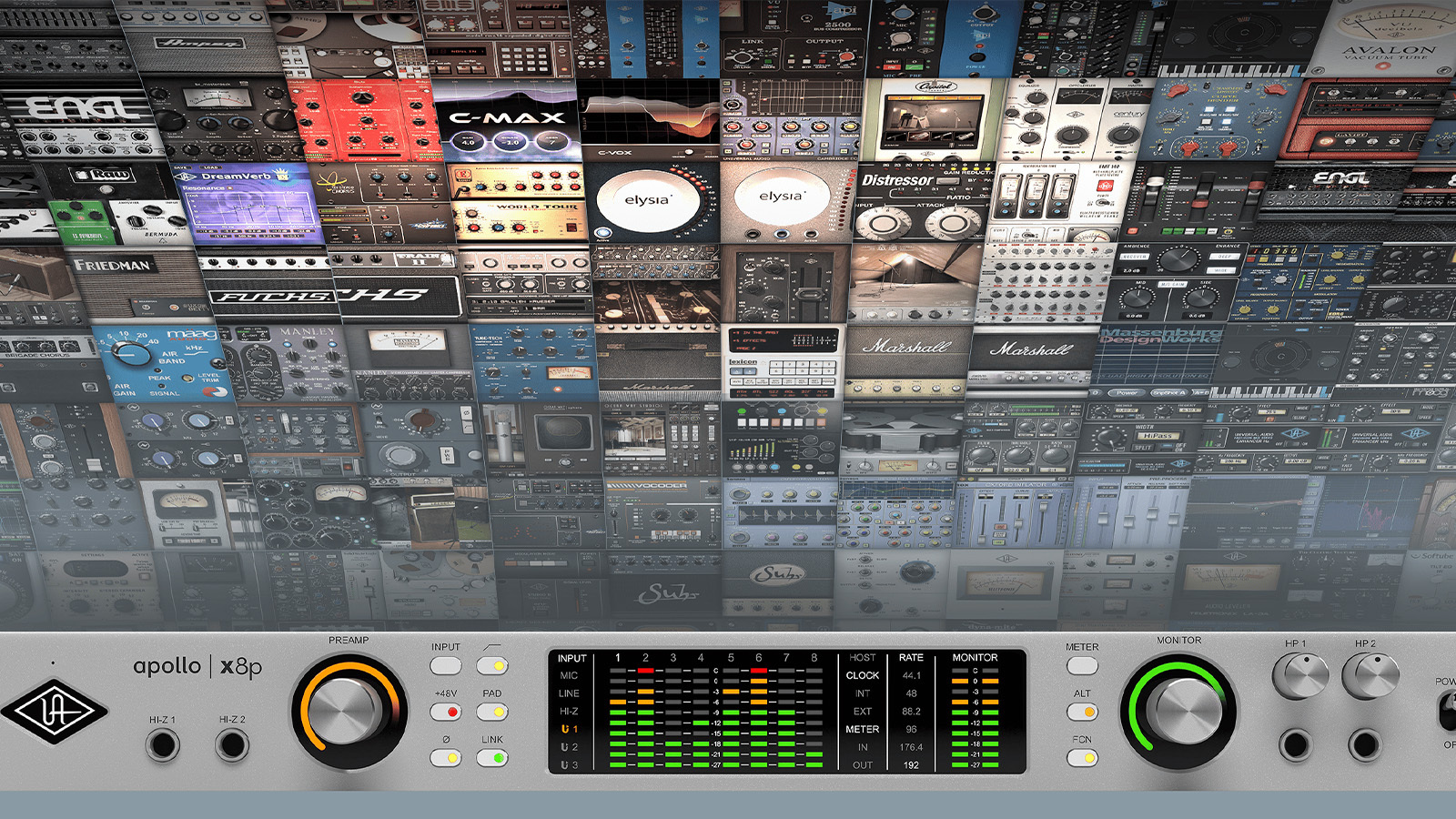Click the HI-Z 1 input jack
1456x819 pixels.
pyautogui.click(x=163, y=745)
